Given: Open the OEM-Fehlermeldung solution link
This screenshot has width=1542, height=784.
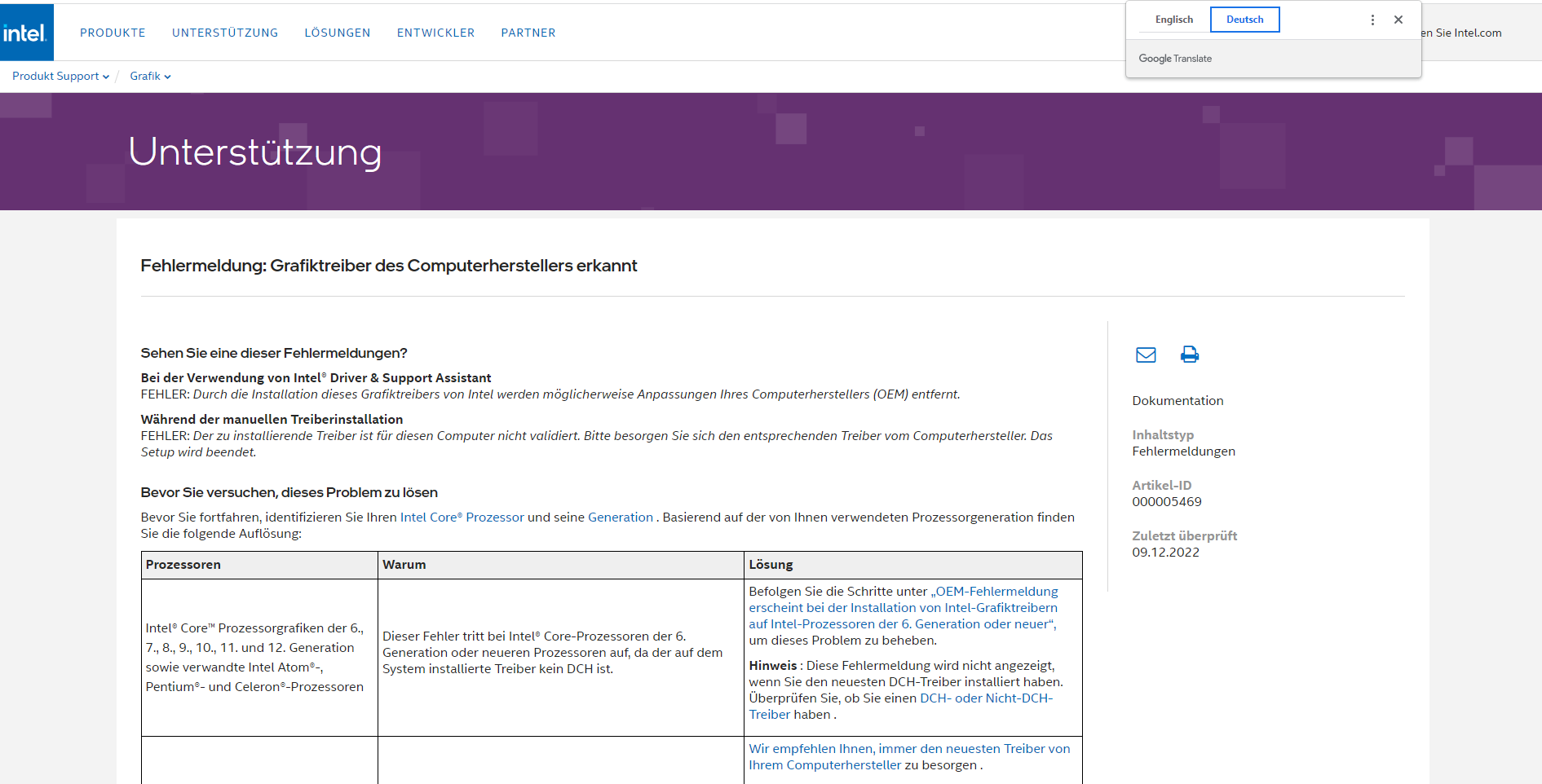Looking at the screenshot, I should [x=904, y=608].
